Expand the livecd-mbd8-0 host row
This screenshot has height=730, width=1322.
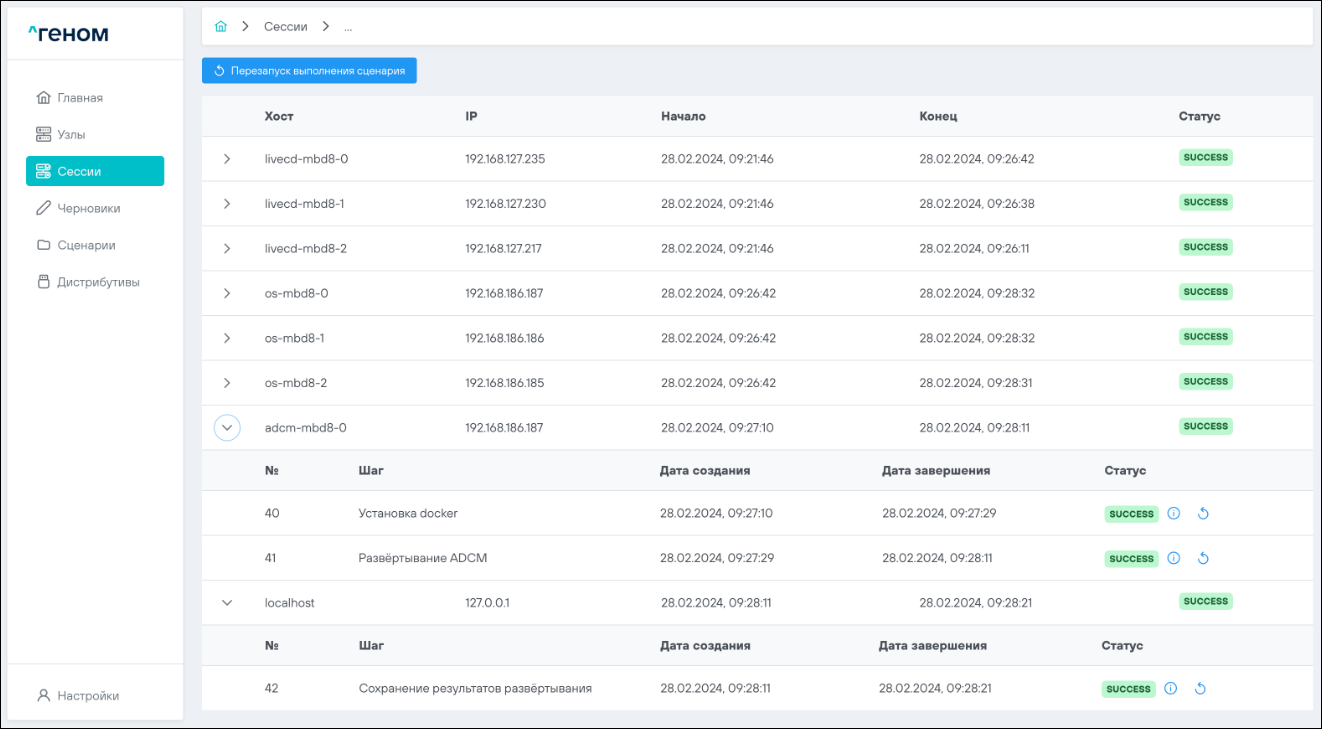coord(227,159)
